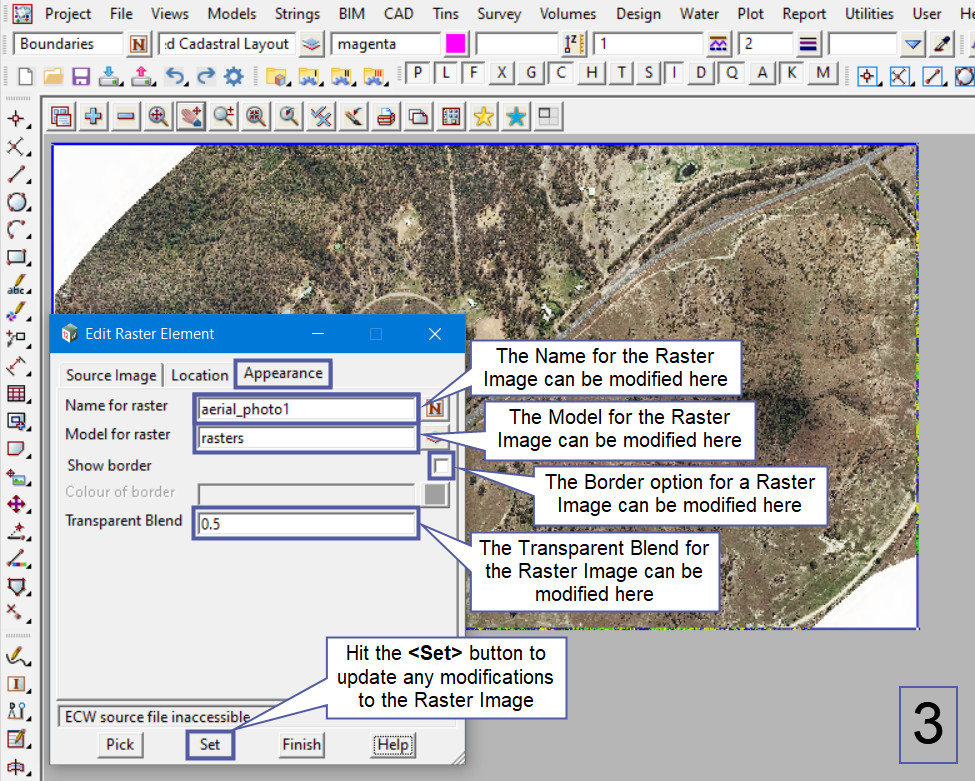
Task: Click the Save floppy disk icon
Action: [81, 75]
